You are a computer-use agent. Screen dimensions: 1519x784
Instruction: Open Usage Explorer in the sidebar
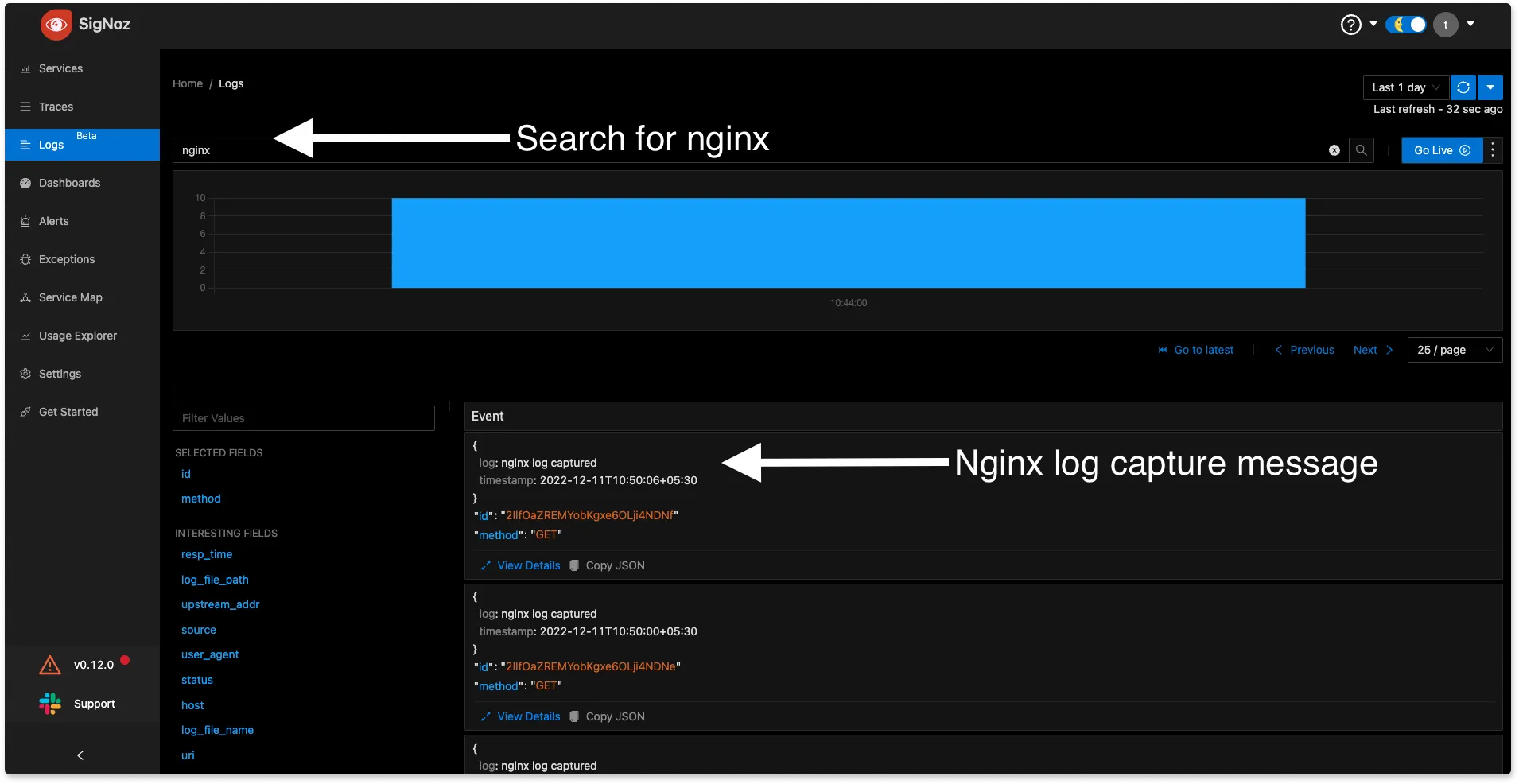click(x=82, y=336)
